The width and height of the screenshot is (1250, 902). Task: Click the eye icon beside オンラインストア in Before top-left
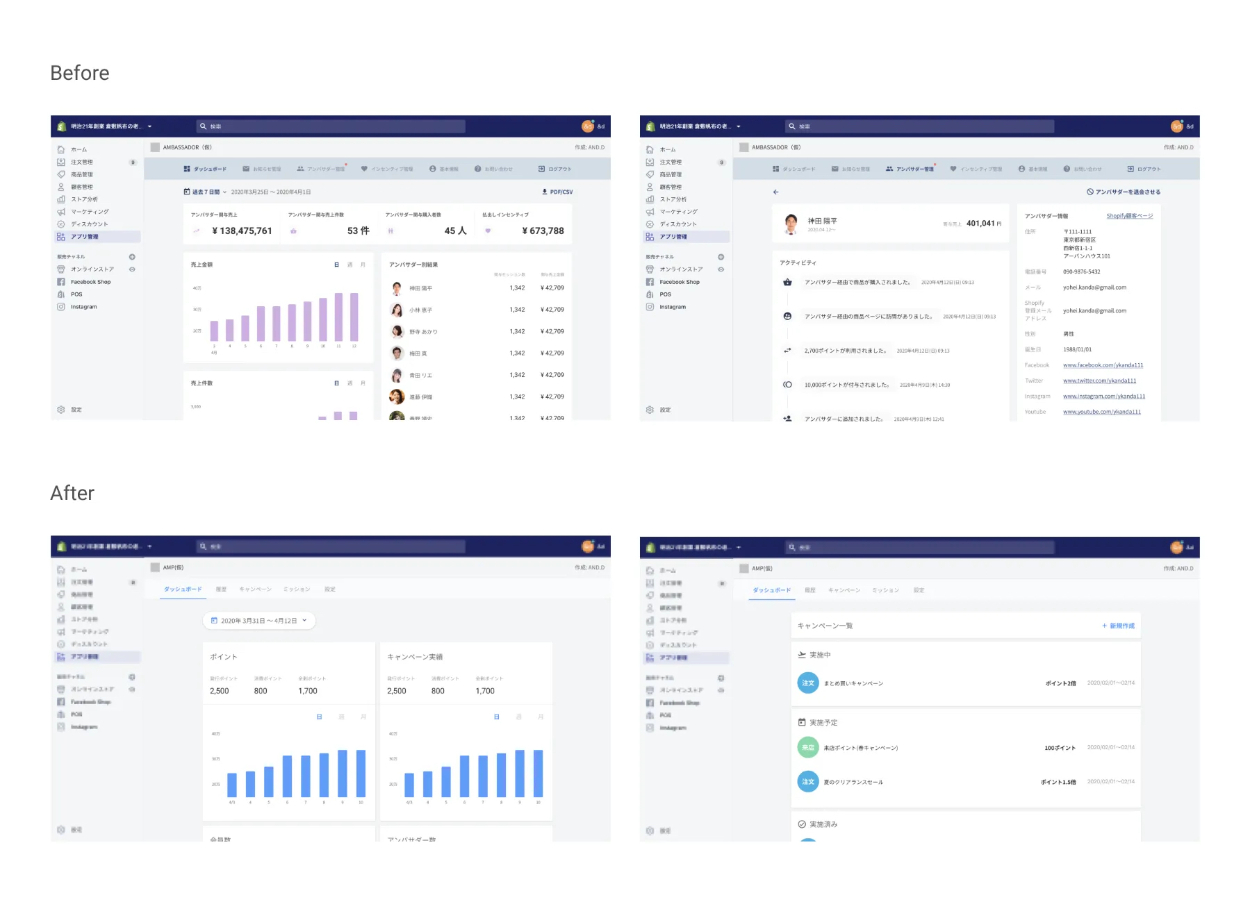click(132, 269)
